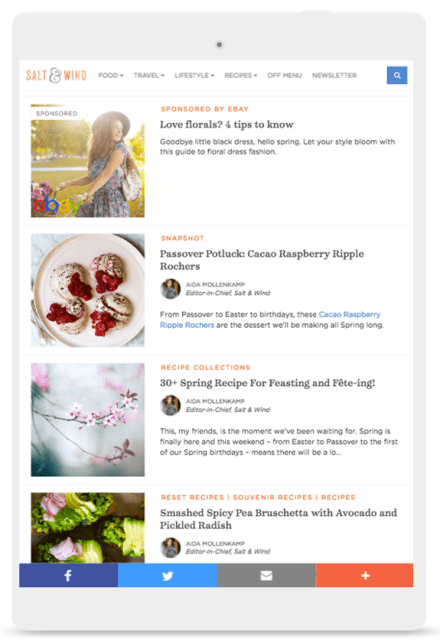Open the Recipe Collections category link
Viewport: 440px width, 642px height.
click(x=205, y=368)
